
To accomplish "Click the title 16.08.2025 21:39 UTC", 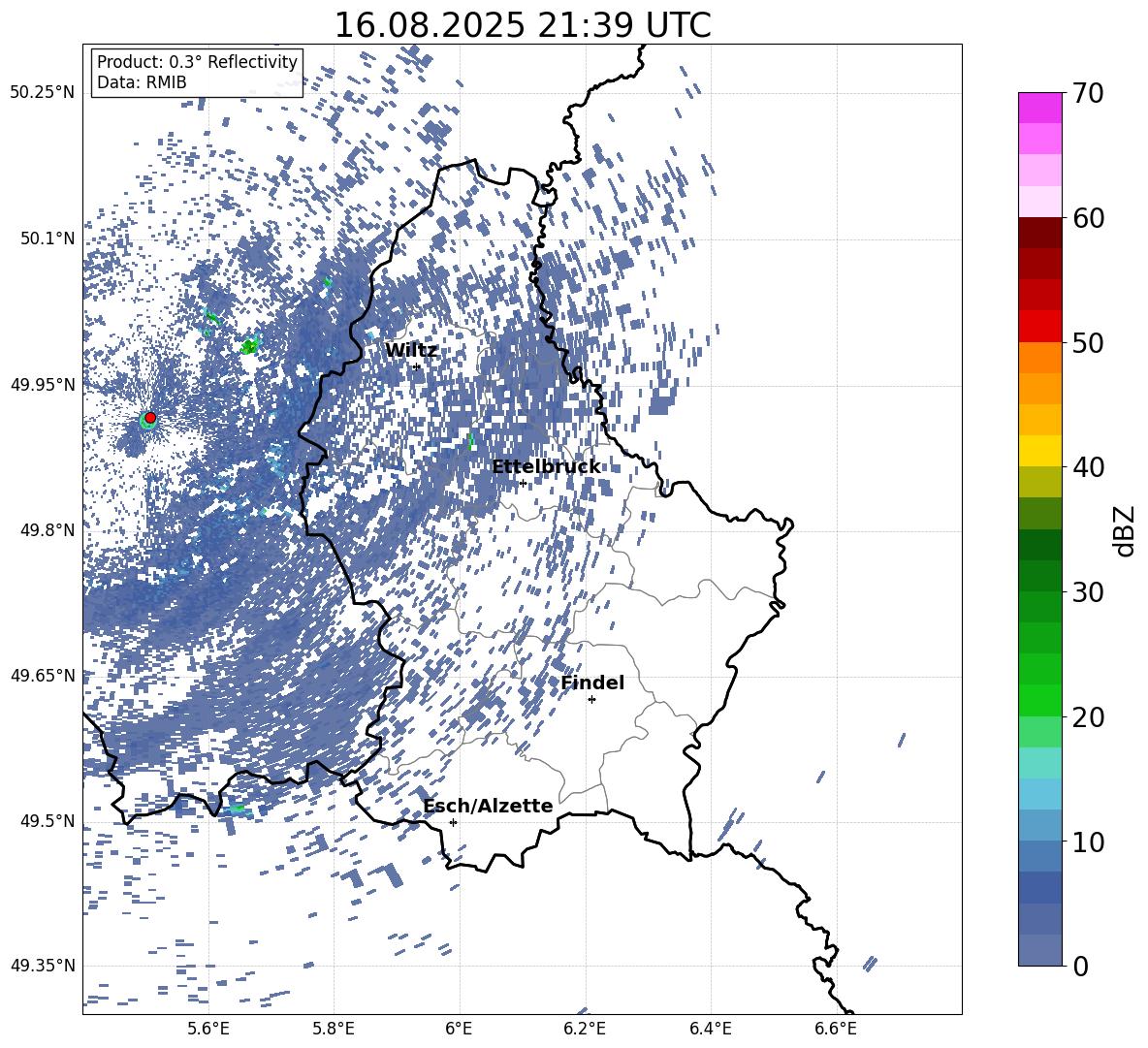I will pyautogui.click(x=523, y=25).
